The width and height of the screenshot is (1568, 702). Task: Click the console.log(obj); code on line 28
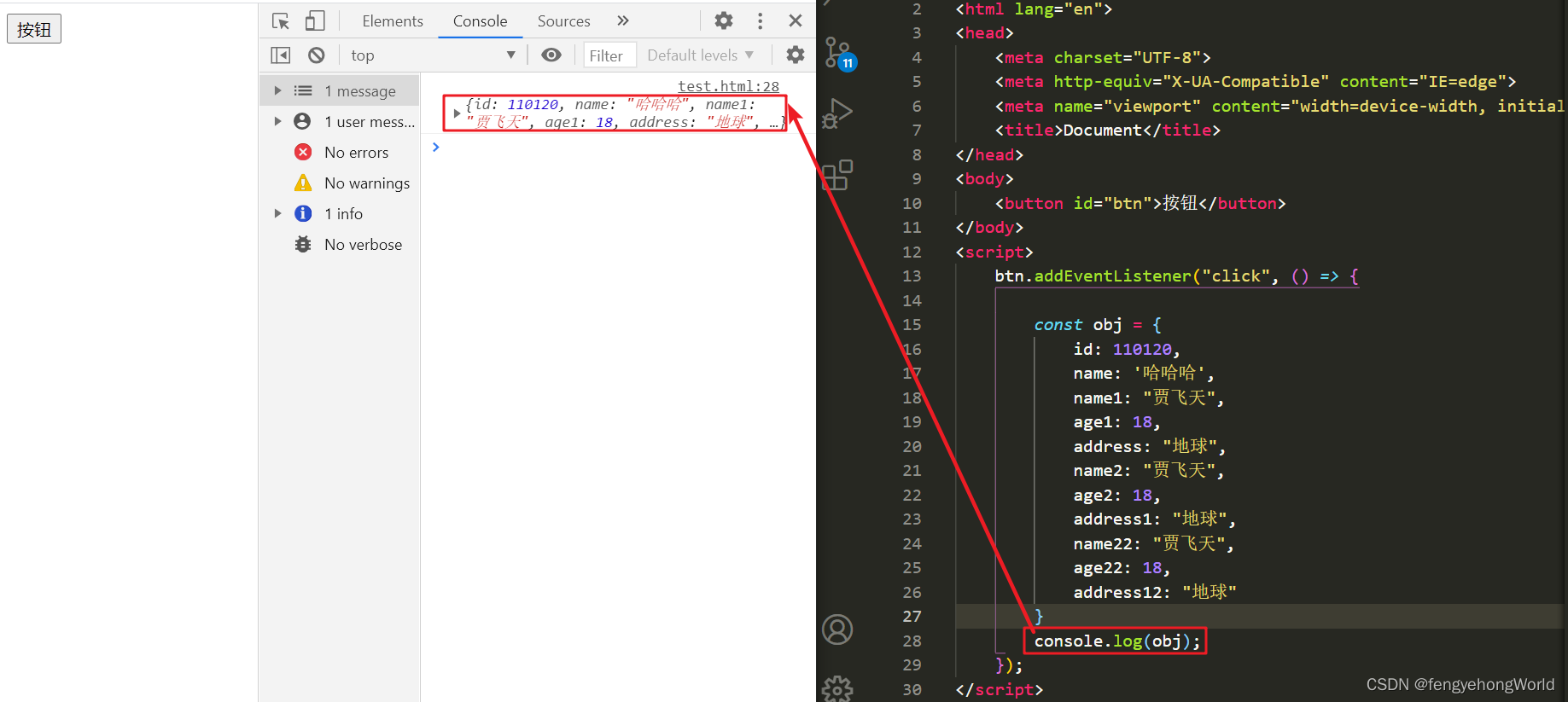(x=1116, y=641)
